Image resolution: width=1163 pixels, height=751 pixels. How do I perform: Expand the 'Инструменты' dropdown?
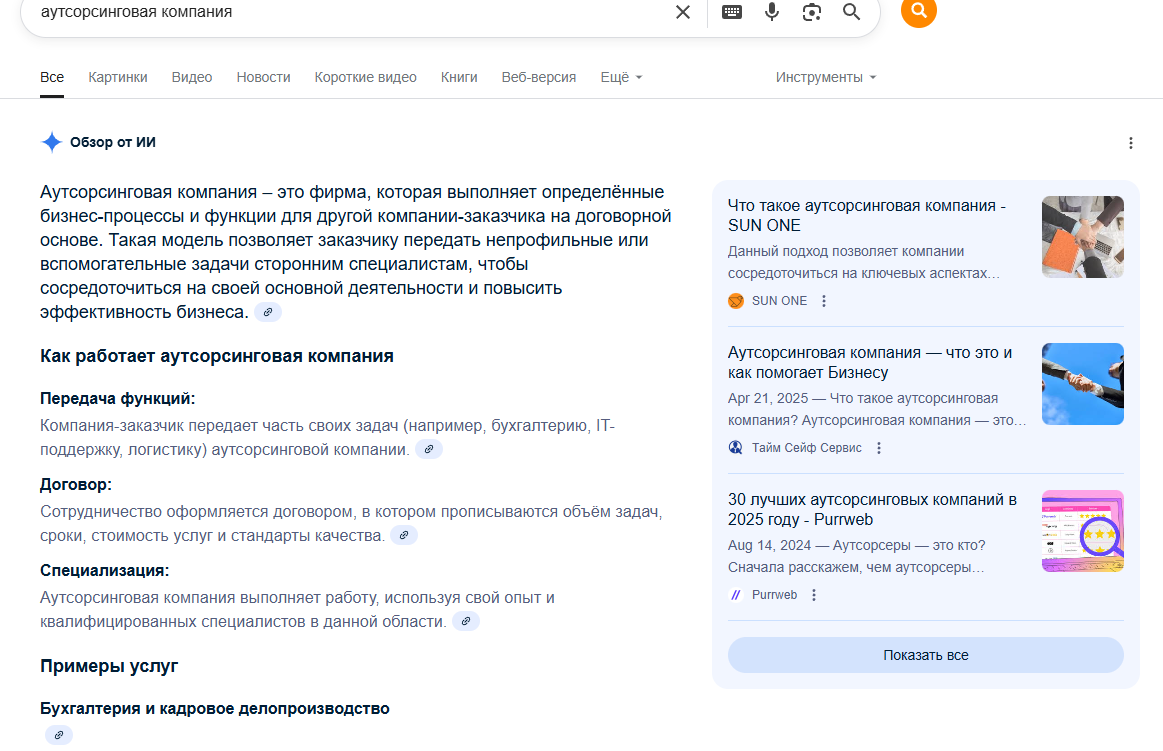click(826, 77)
